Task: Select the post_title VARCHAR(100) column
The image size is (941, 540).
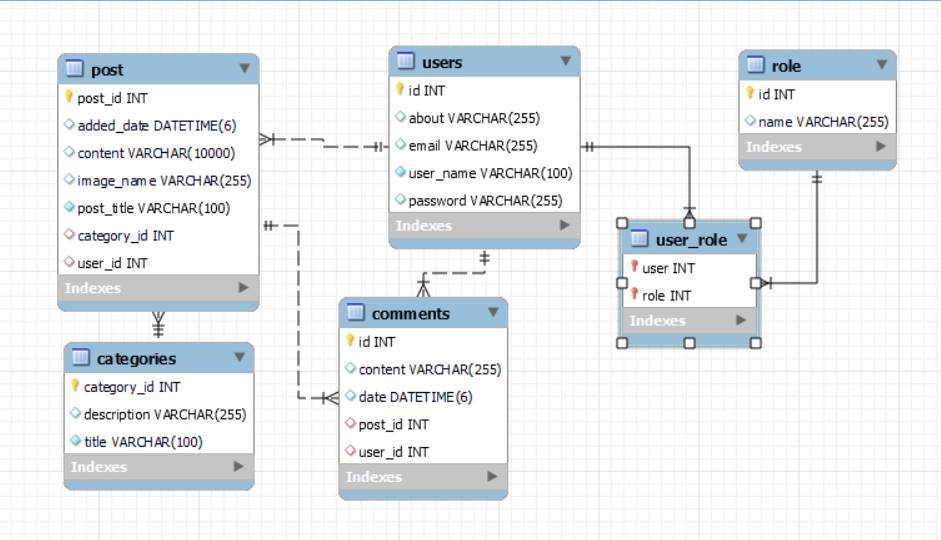Action: click(153, 208)
